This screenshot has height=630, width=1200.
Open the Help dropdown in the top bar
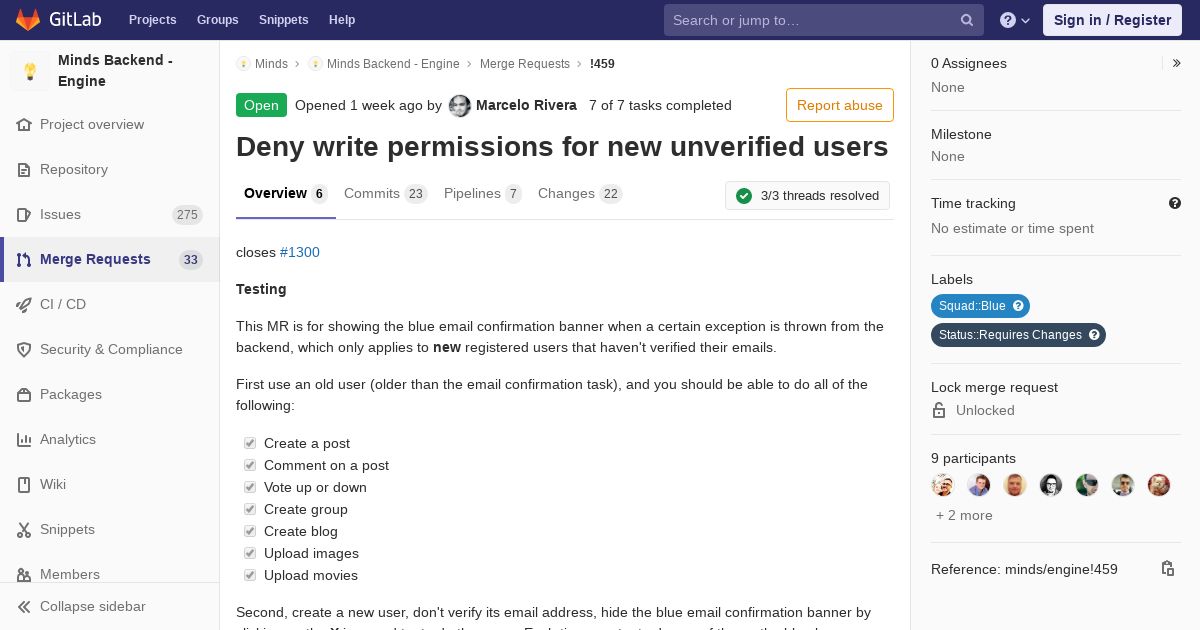[x=1015, y=20]
